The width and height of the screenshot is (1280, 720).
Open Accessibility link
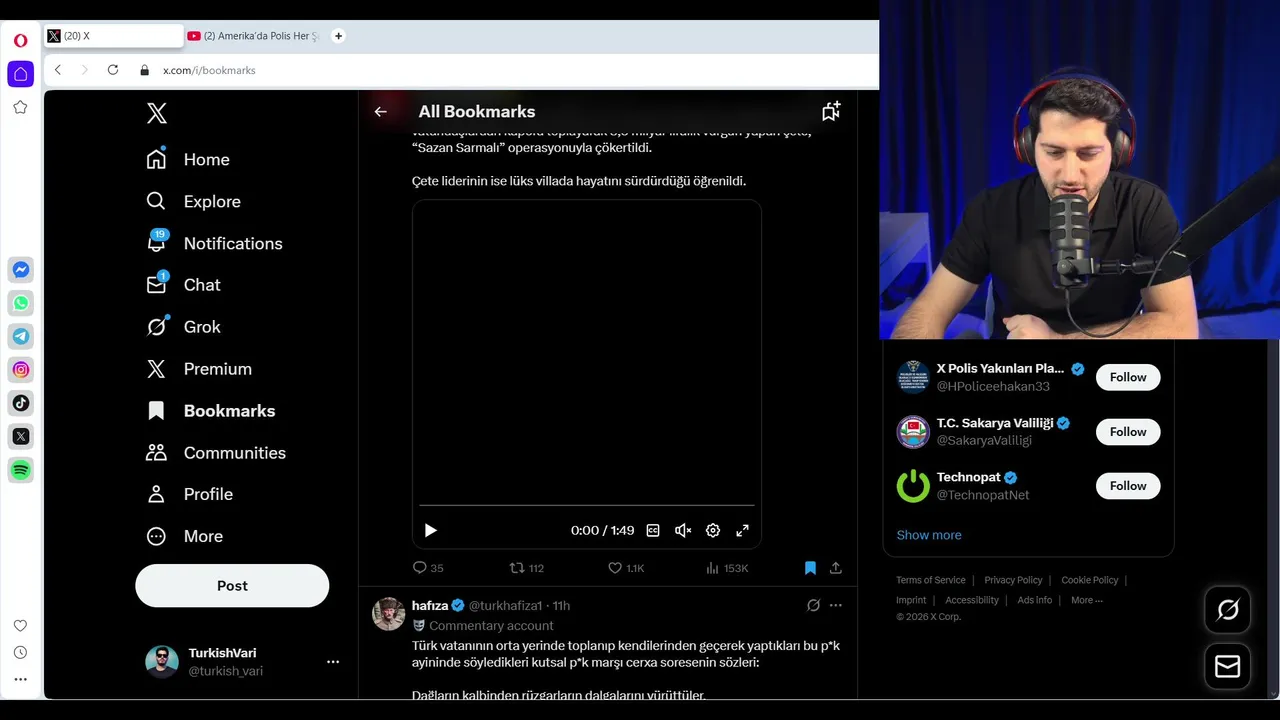tap(972, 600)
